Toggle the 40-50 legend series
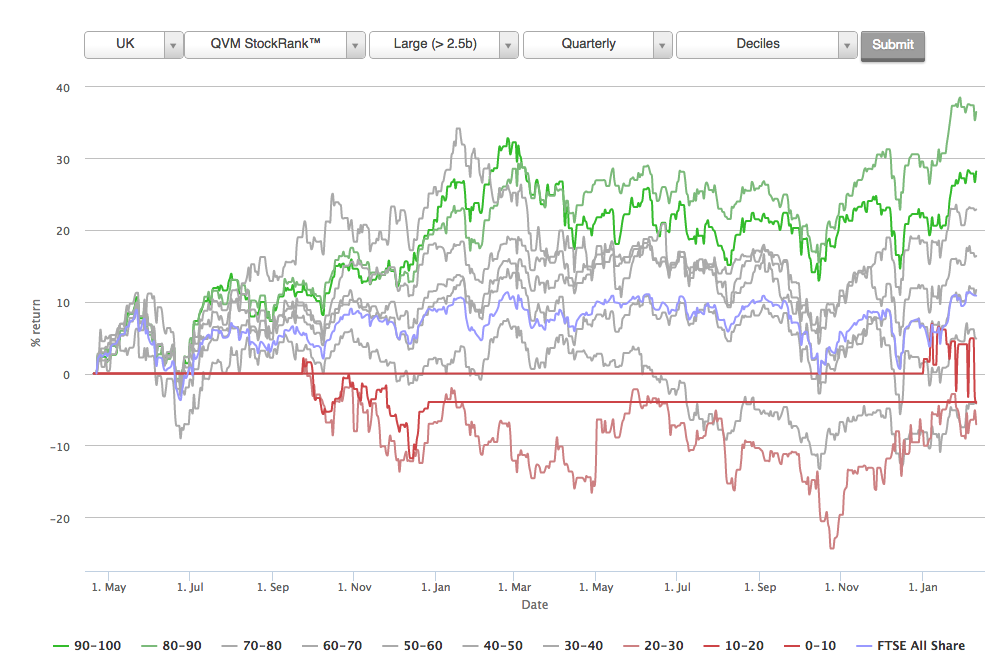The width and height of the screenshot is (997, 667). [493, 645]
